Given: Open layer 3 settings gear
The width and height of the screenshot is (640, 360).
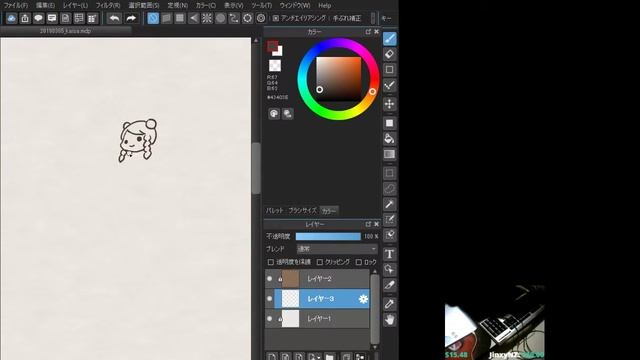Looking at the screenshot, I should click(x=363, y=299).
